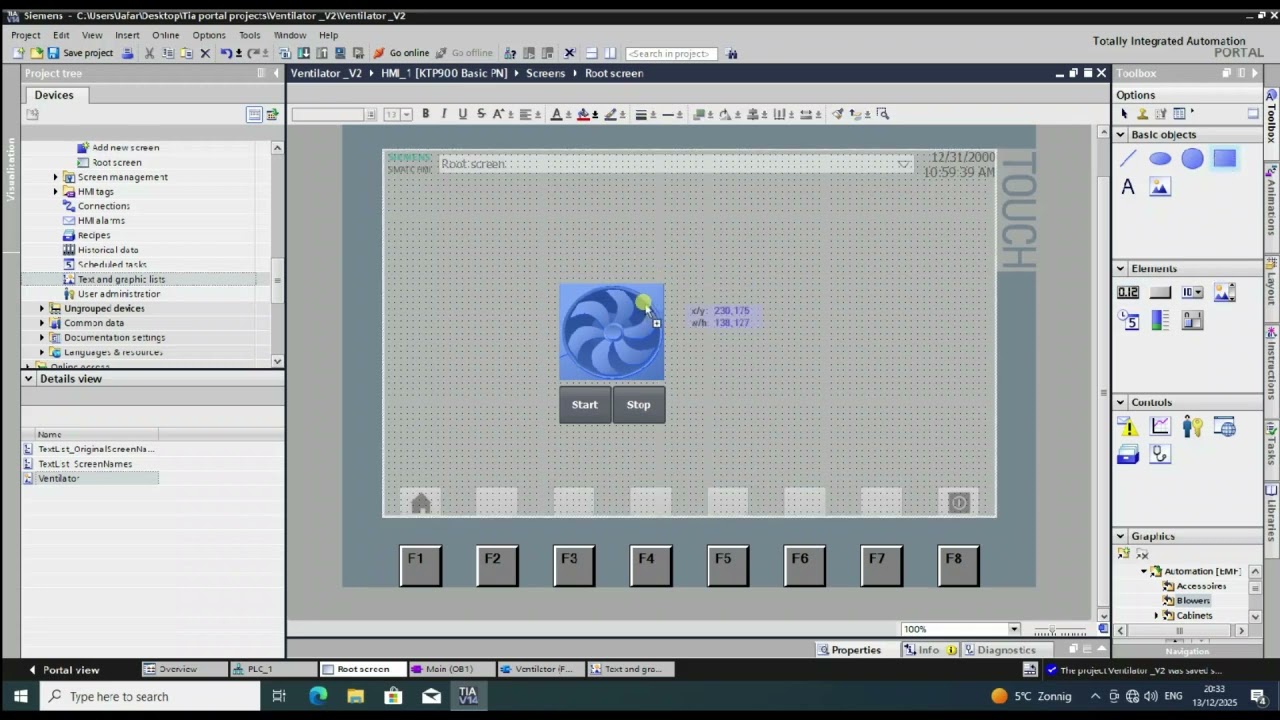Toggle Italic text formatting
This screenshot has width=1280, height=720.
[x=444, y=114]
